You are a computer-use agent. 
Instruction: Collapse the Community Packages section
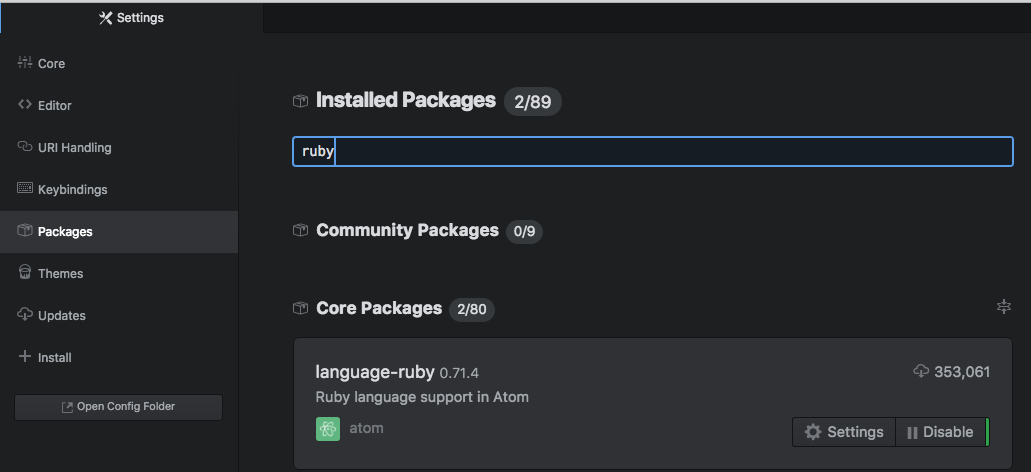407,231
